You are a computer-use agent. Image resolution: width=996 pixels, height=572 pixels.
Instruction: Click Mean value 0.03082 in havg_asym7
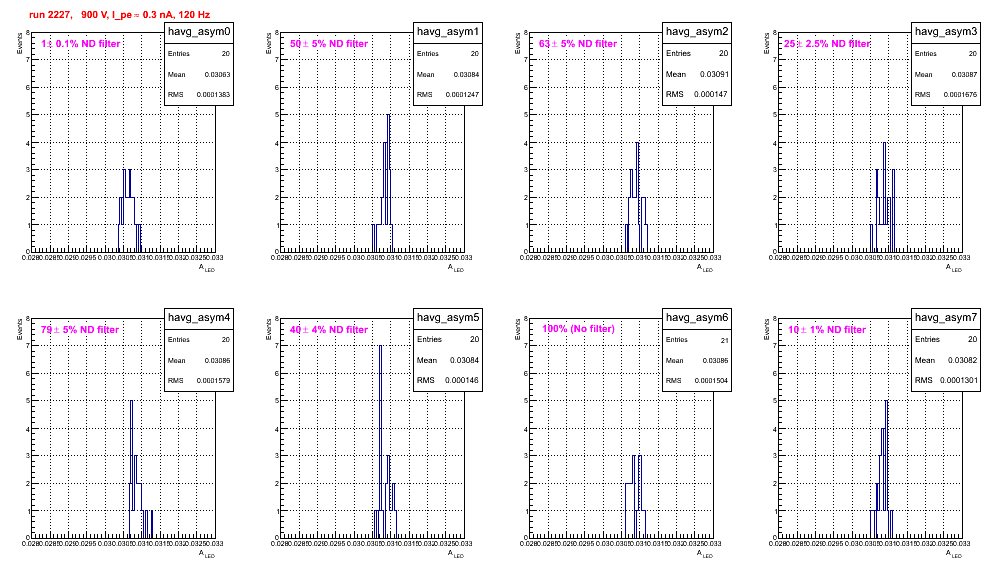click(963, 360)
